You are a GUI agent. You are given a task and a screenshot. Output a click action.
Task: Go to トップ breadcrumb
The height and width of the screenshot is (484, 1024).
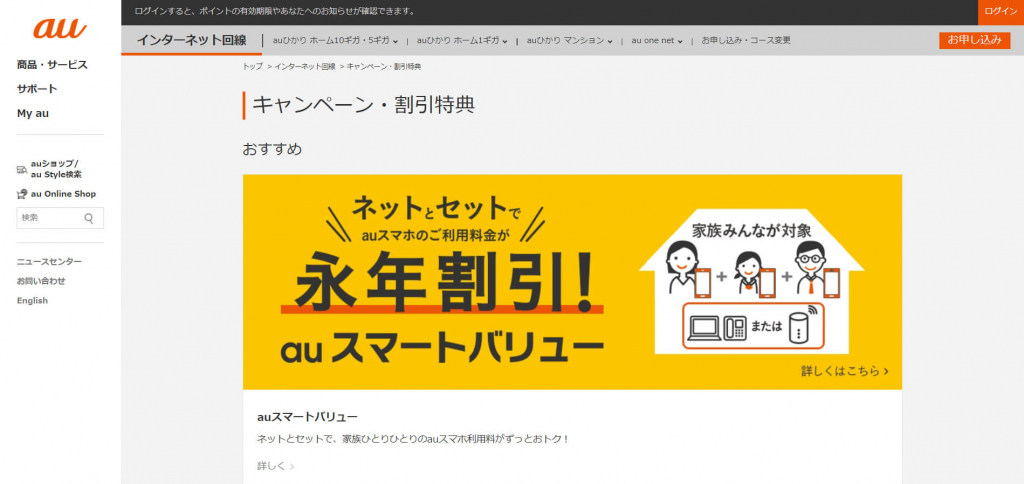253,67
